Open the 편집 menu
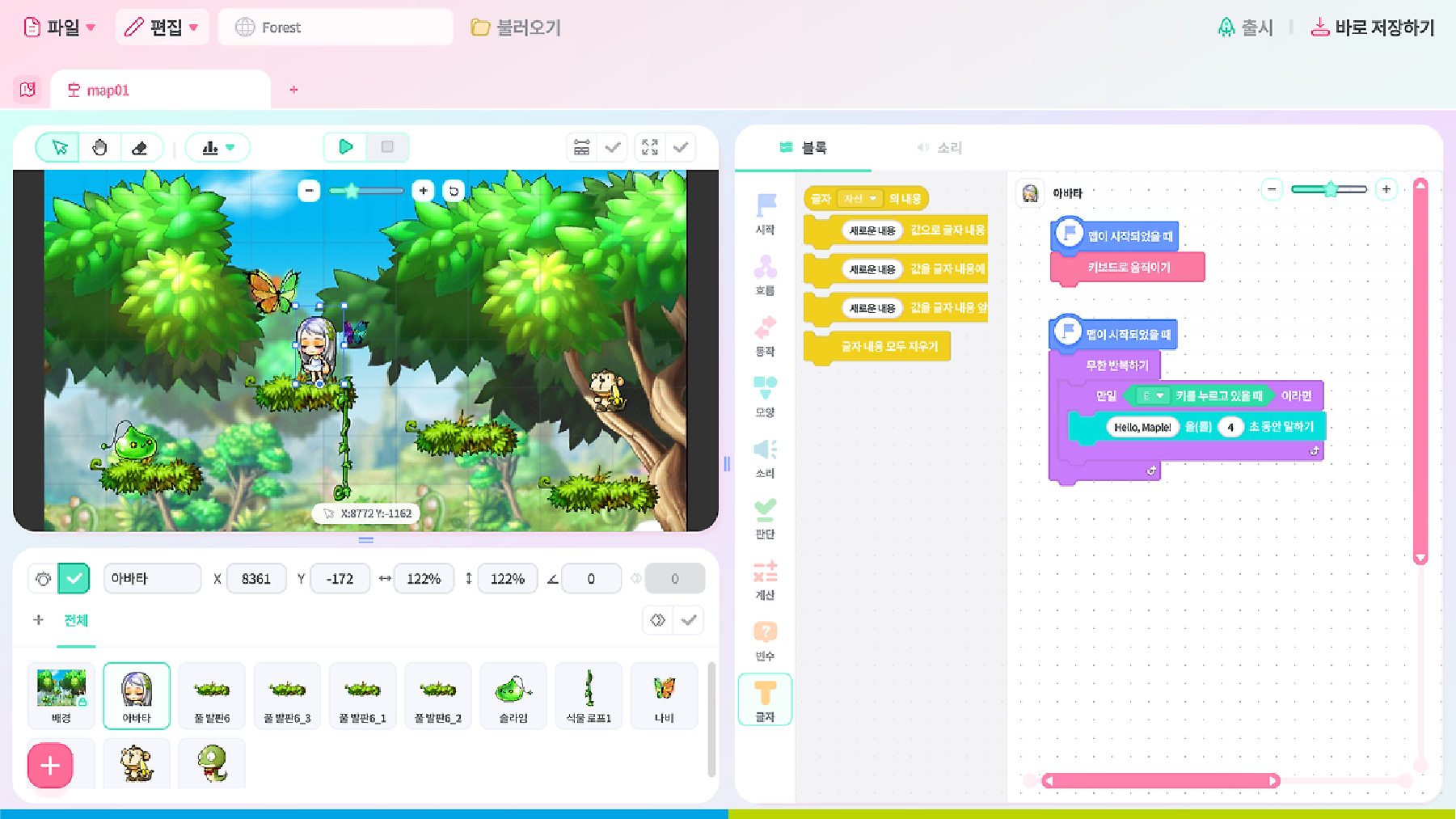The height and width of the screenshot is (819, 1456). pyautogui.click(x=162, y=27)
